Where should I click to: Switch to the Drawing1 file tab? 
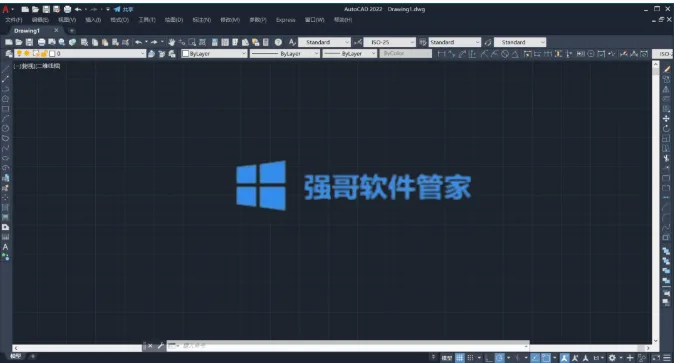(x=27, y=31)
